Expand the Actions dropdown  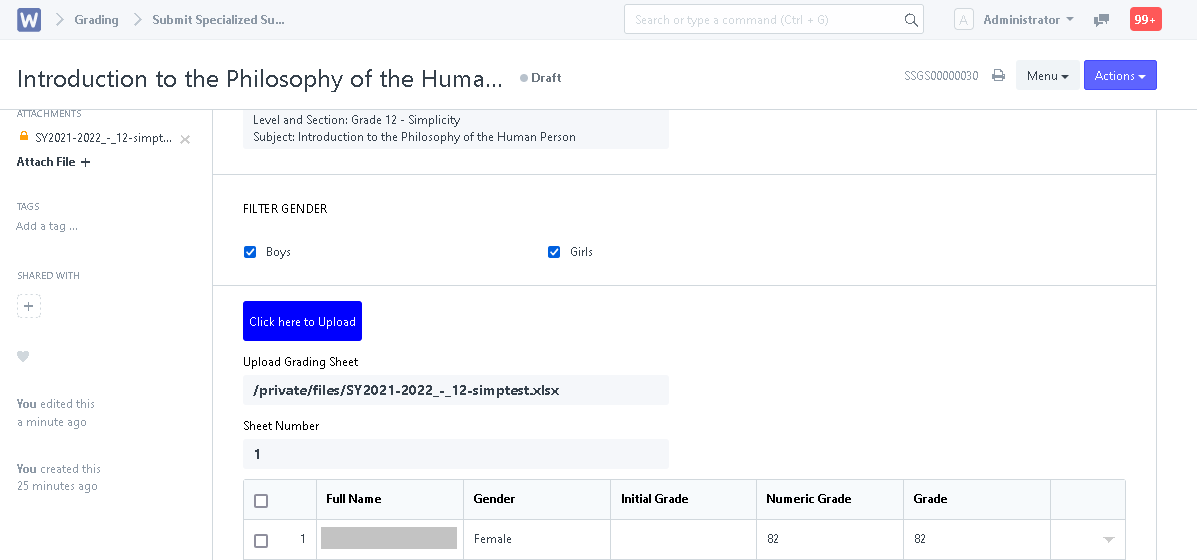click(1120, 76)
